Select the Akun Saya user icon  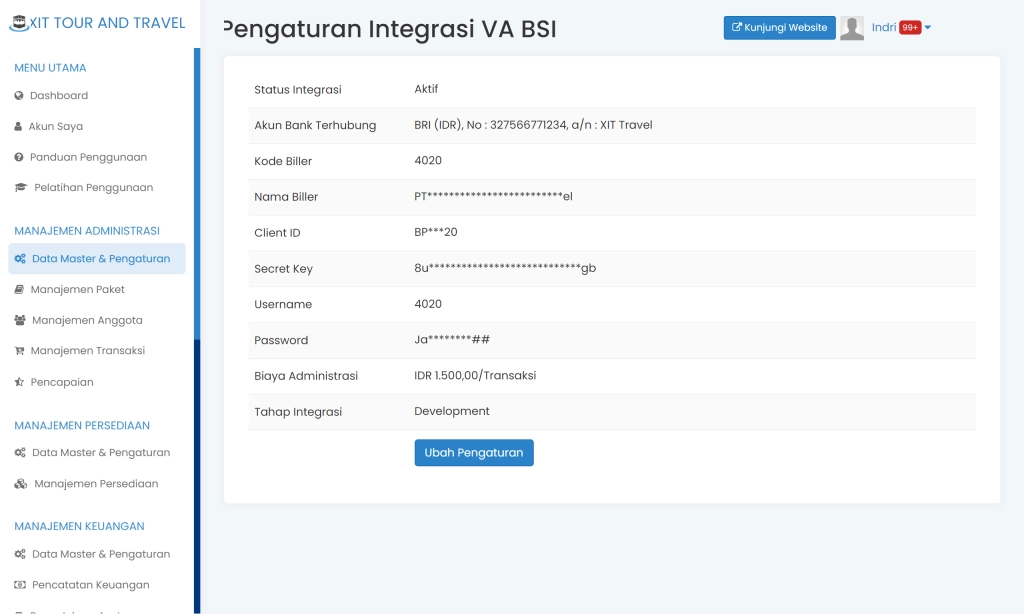click(x=20, y=126)
